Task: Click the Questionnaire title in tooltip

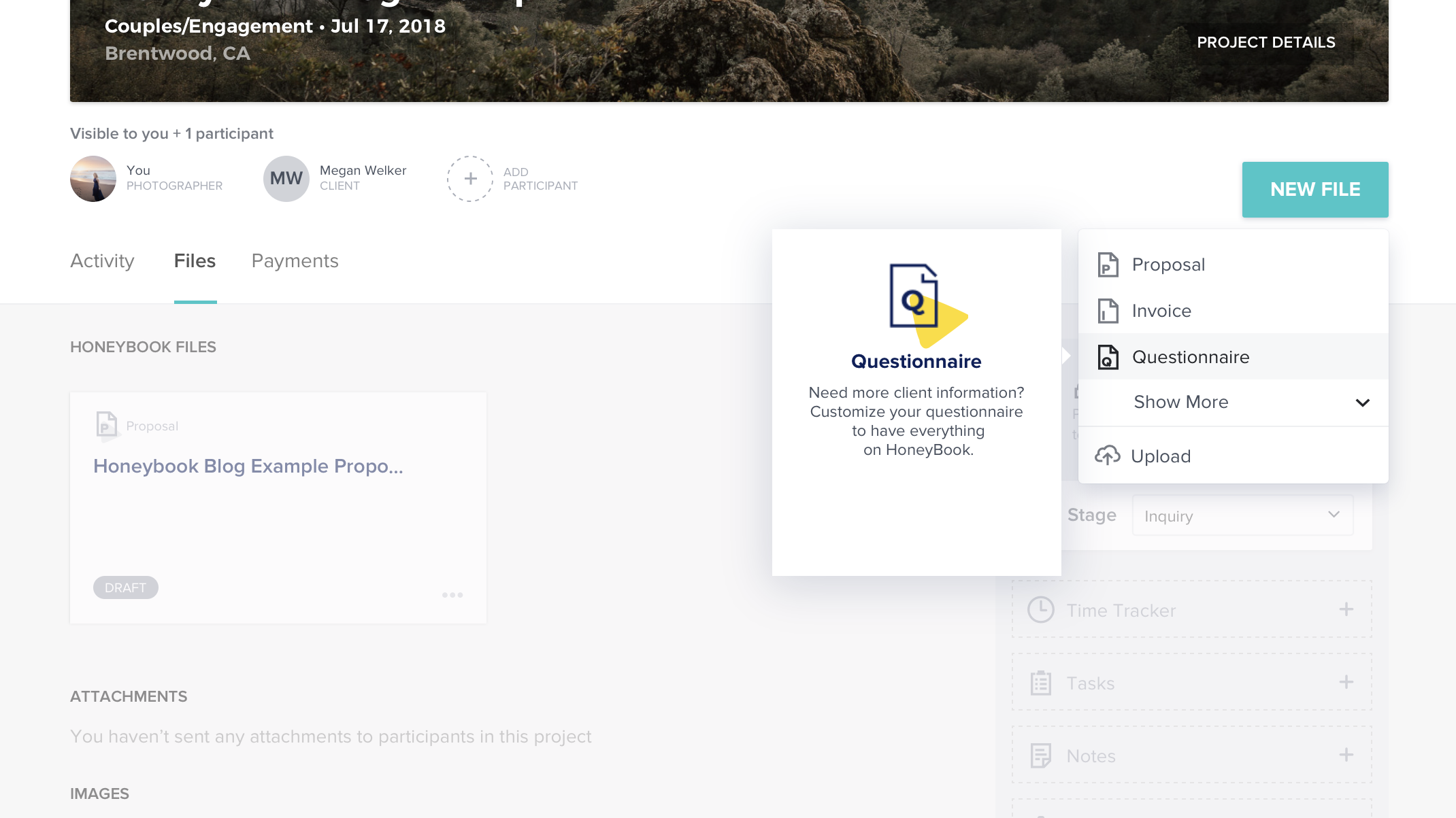Action: pyautogui.click(x=916, y=361)
